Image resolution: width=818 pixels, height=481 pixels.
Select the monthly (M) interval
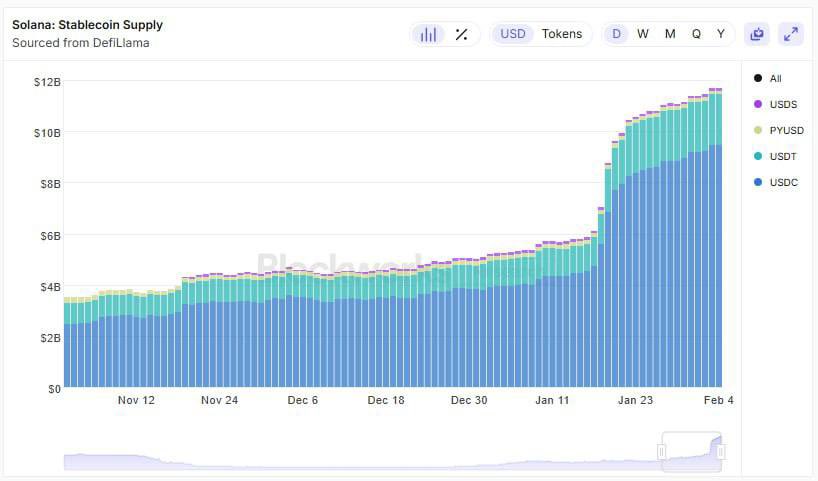670,34
